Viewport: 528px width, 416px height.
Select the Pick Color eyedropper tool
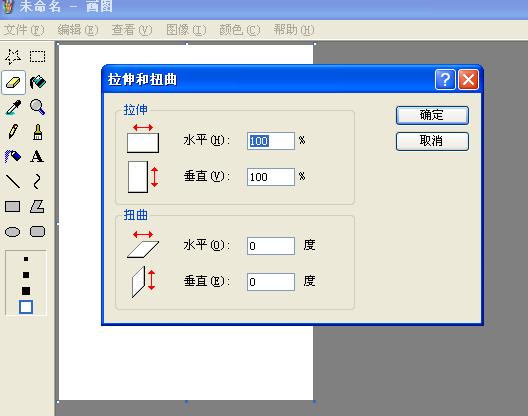click(13, 107)
